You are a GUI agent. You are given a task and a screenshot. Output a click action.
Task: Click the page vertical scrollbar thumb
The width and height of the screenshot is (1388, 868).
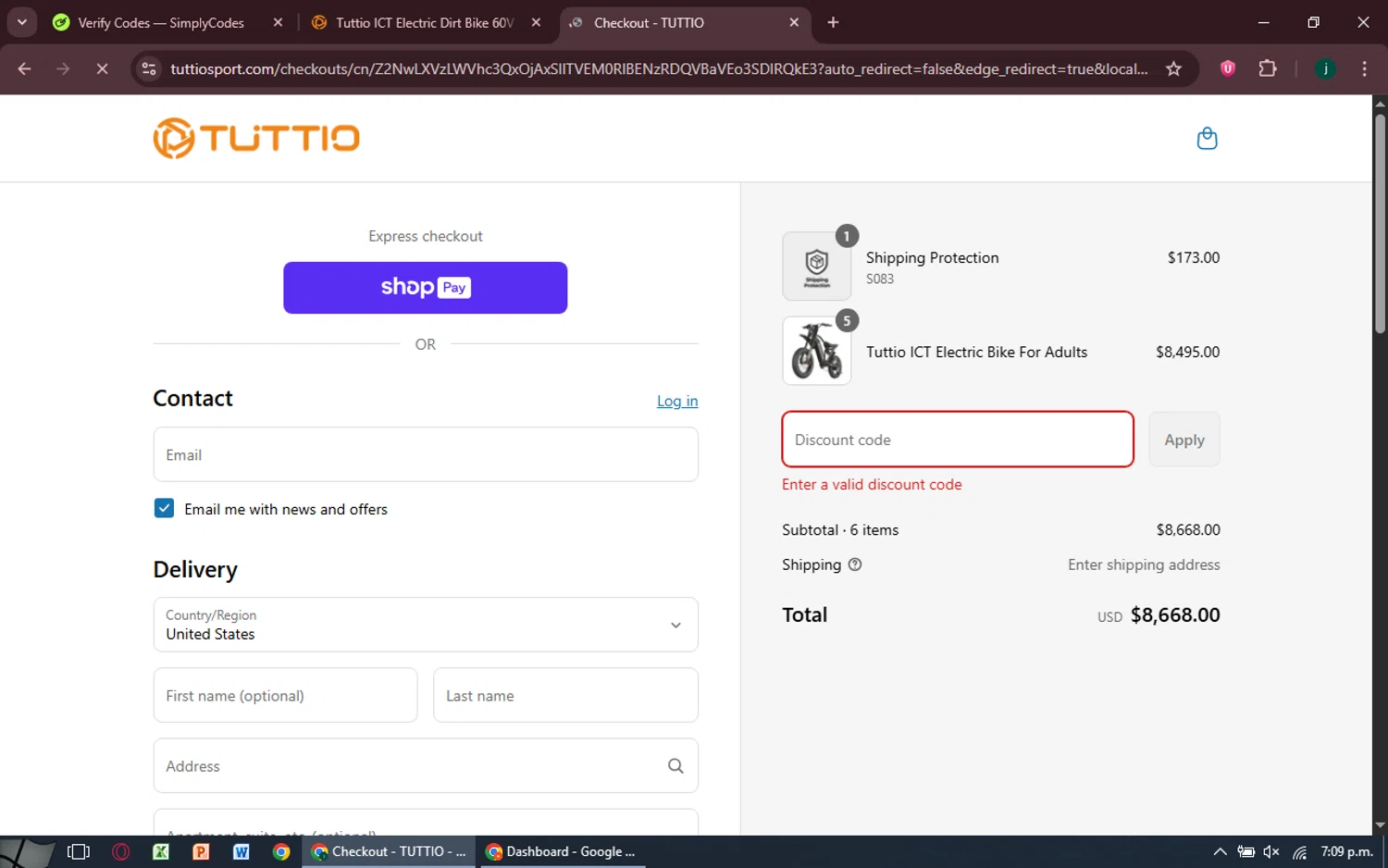[1380, 224]
